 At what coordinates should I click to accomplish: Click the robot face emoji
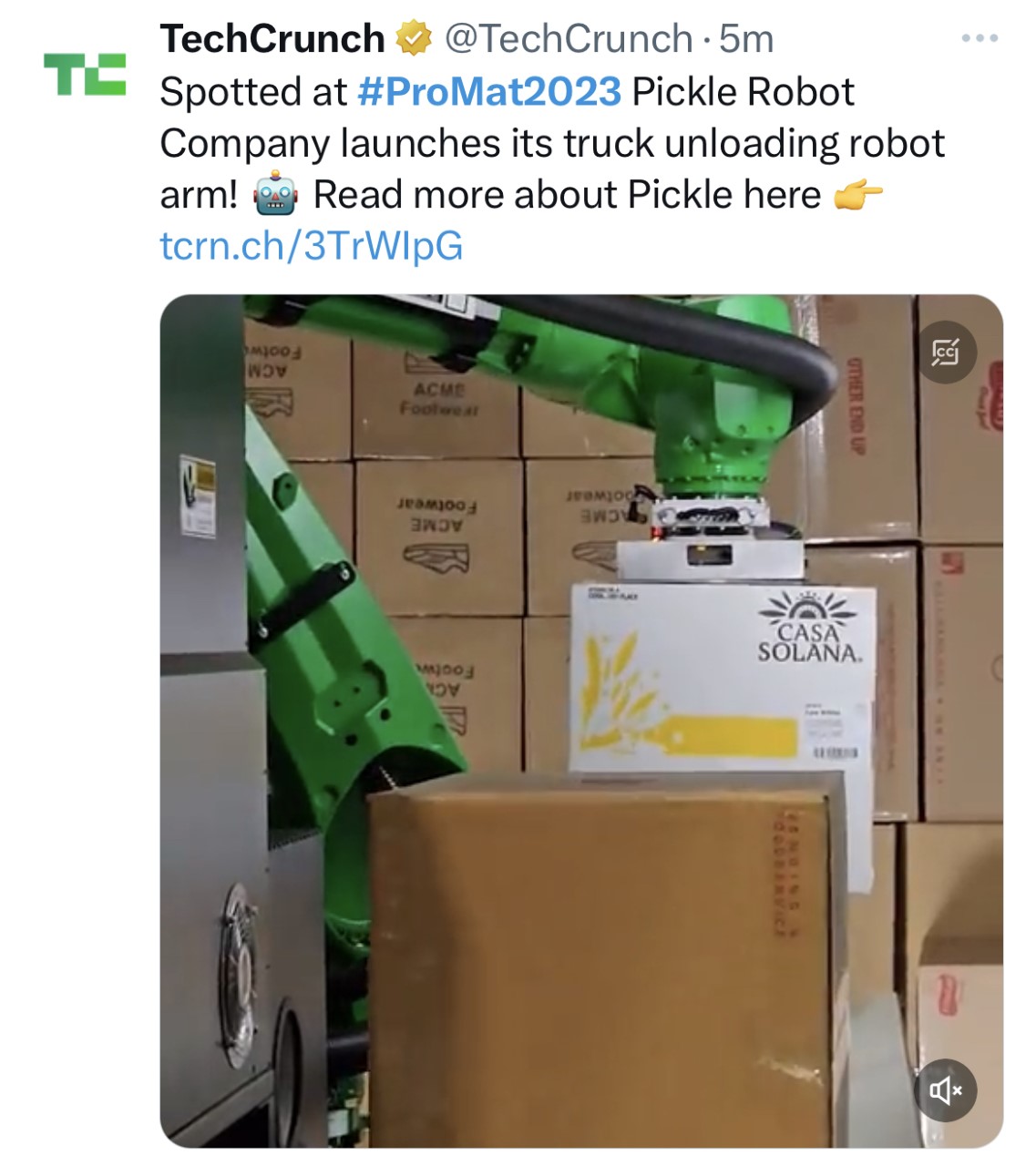[275, 195]
